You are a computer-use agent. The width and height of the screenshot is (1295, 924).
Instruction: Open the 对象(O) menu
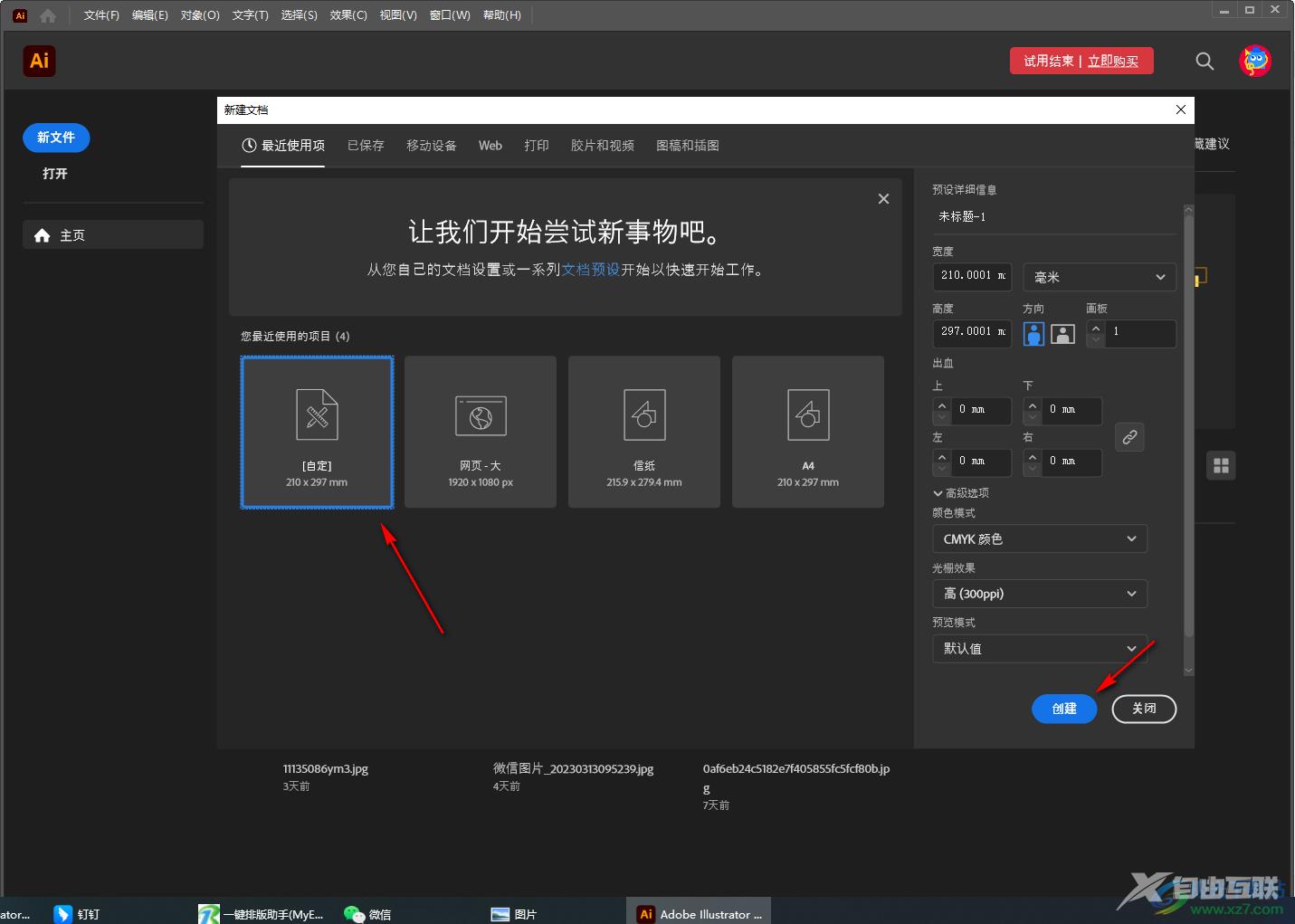[200, 15]
